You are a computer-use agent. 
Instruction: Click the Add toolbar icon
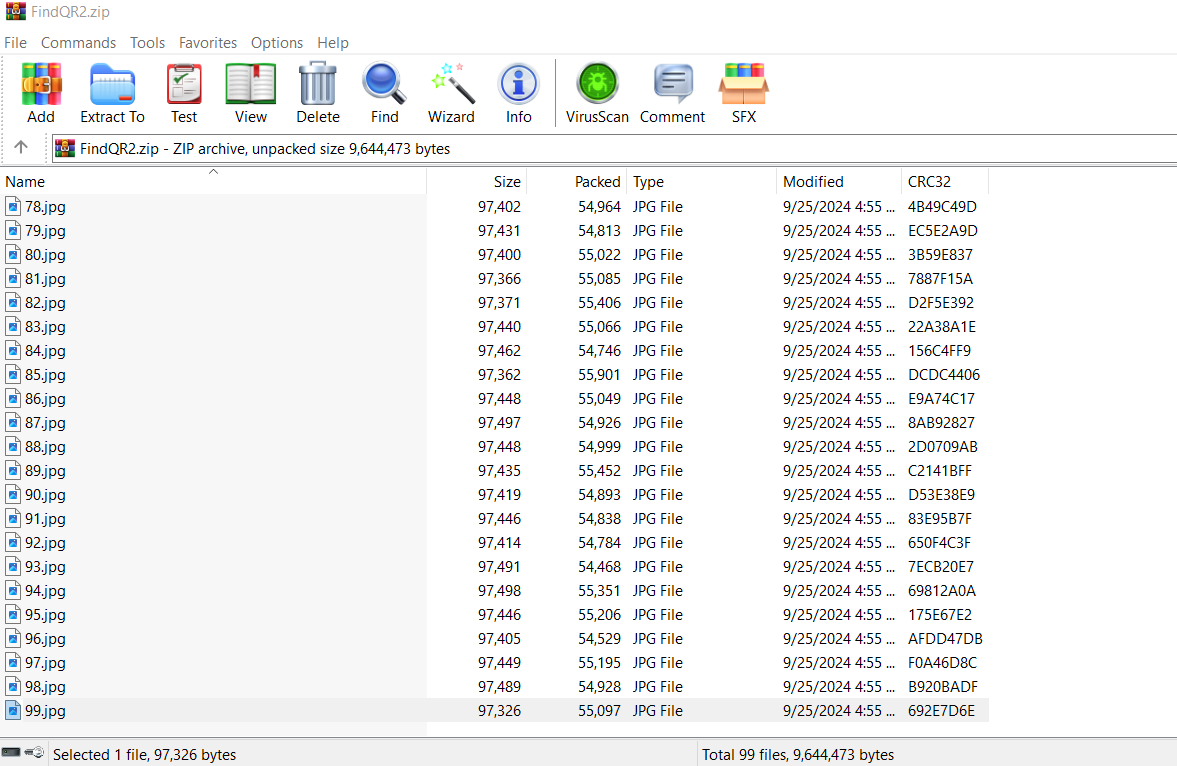tap(41, 93)
